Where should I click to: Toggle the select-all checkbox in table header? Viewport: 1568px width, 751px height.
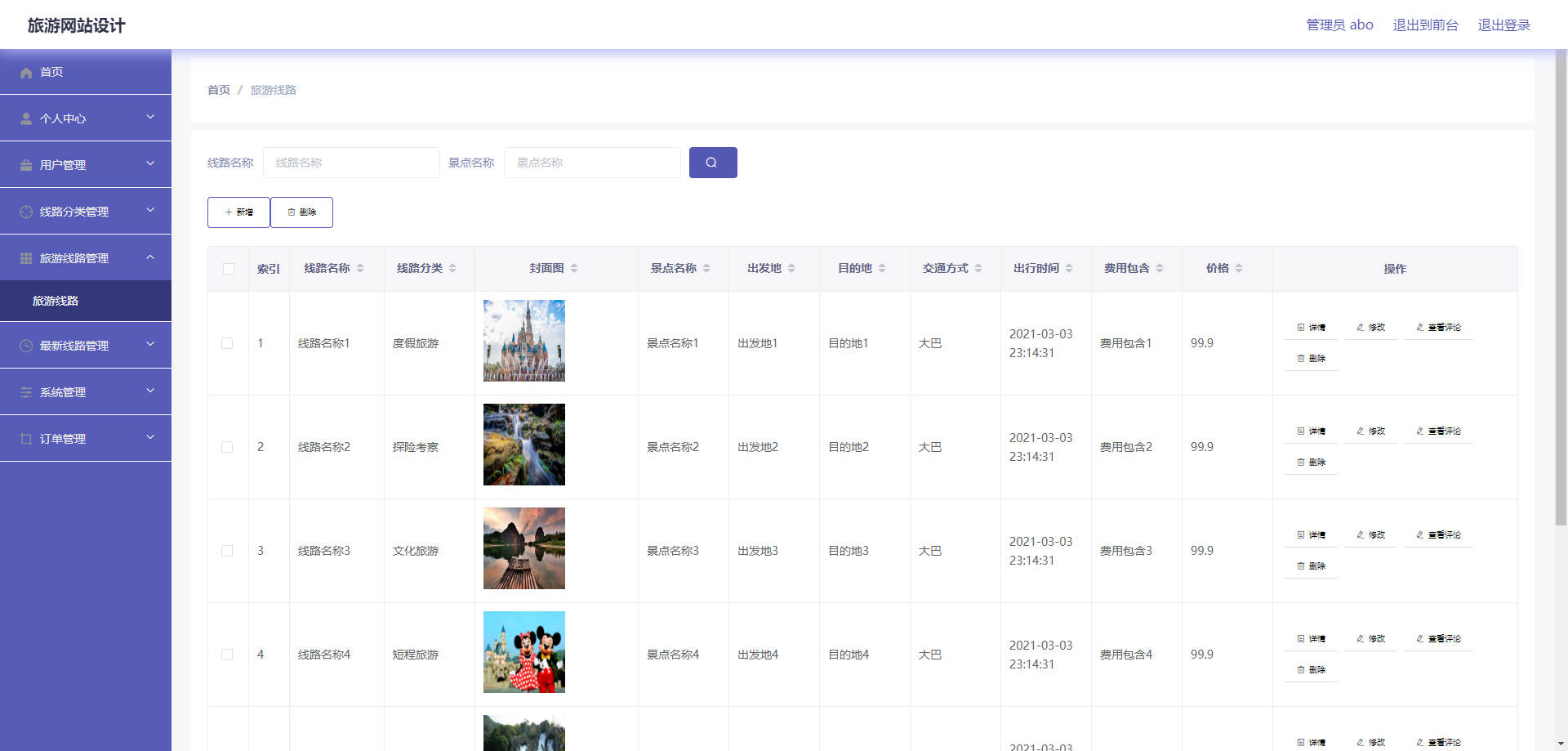tap(229, 269)
